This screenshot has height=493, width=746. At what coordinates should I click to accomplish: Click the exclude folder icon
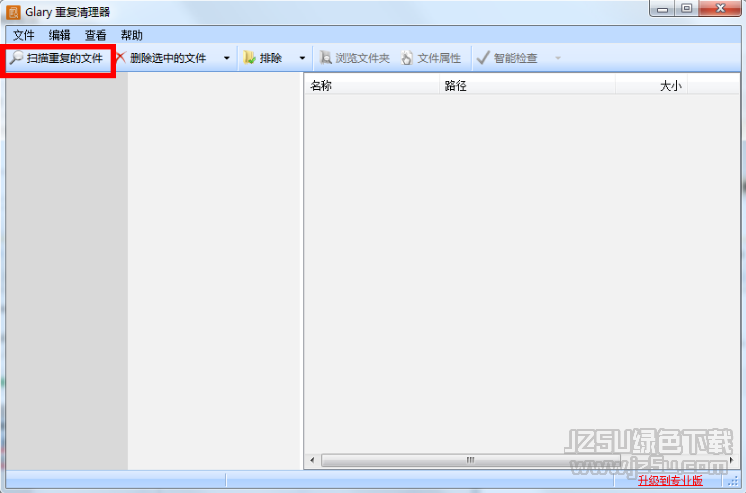(249, 58)
